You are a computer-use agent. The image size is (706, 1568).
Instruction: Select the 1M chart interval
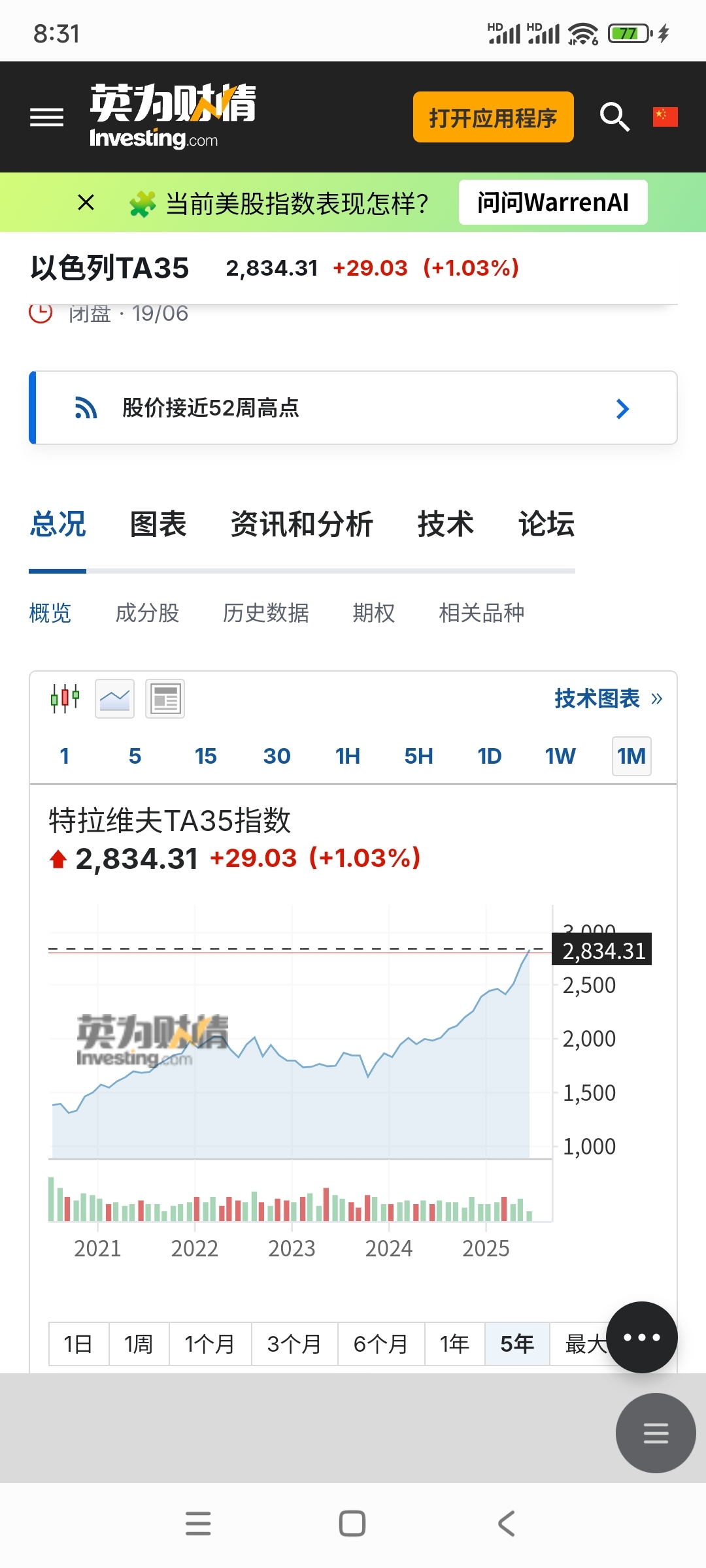[x=631, y=756]
